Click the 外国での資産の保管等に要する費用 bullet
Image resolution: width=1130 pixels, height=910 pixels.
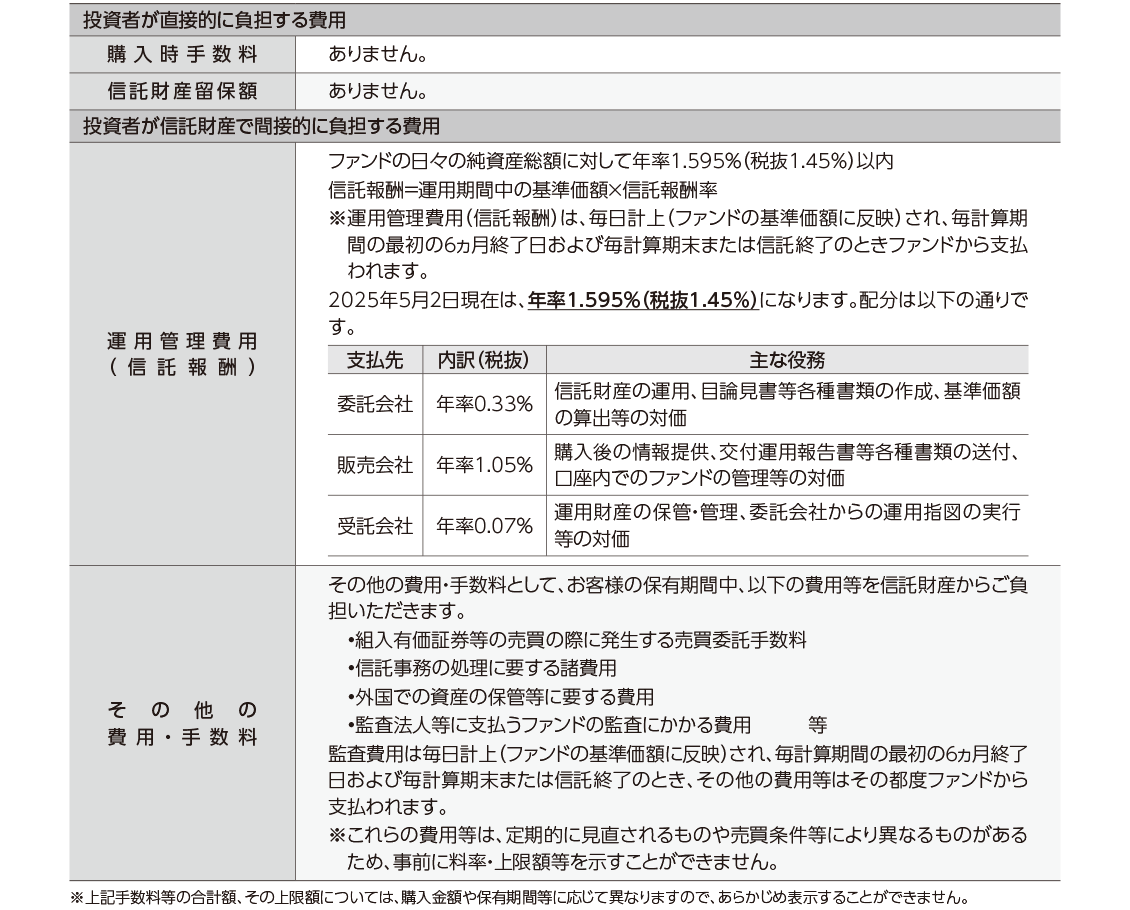(x=500, y=696)
